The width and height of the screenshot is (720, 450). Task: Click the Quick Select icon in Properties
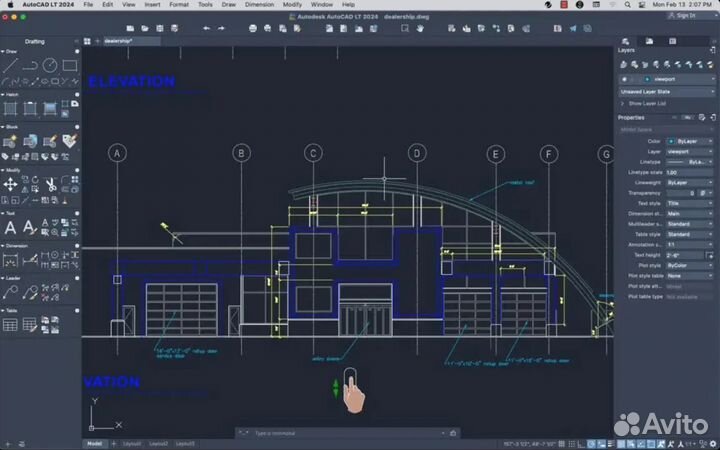(702, 118)
